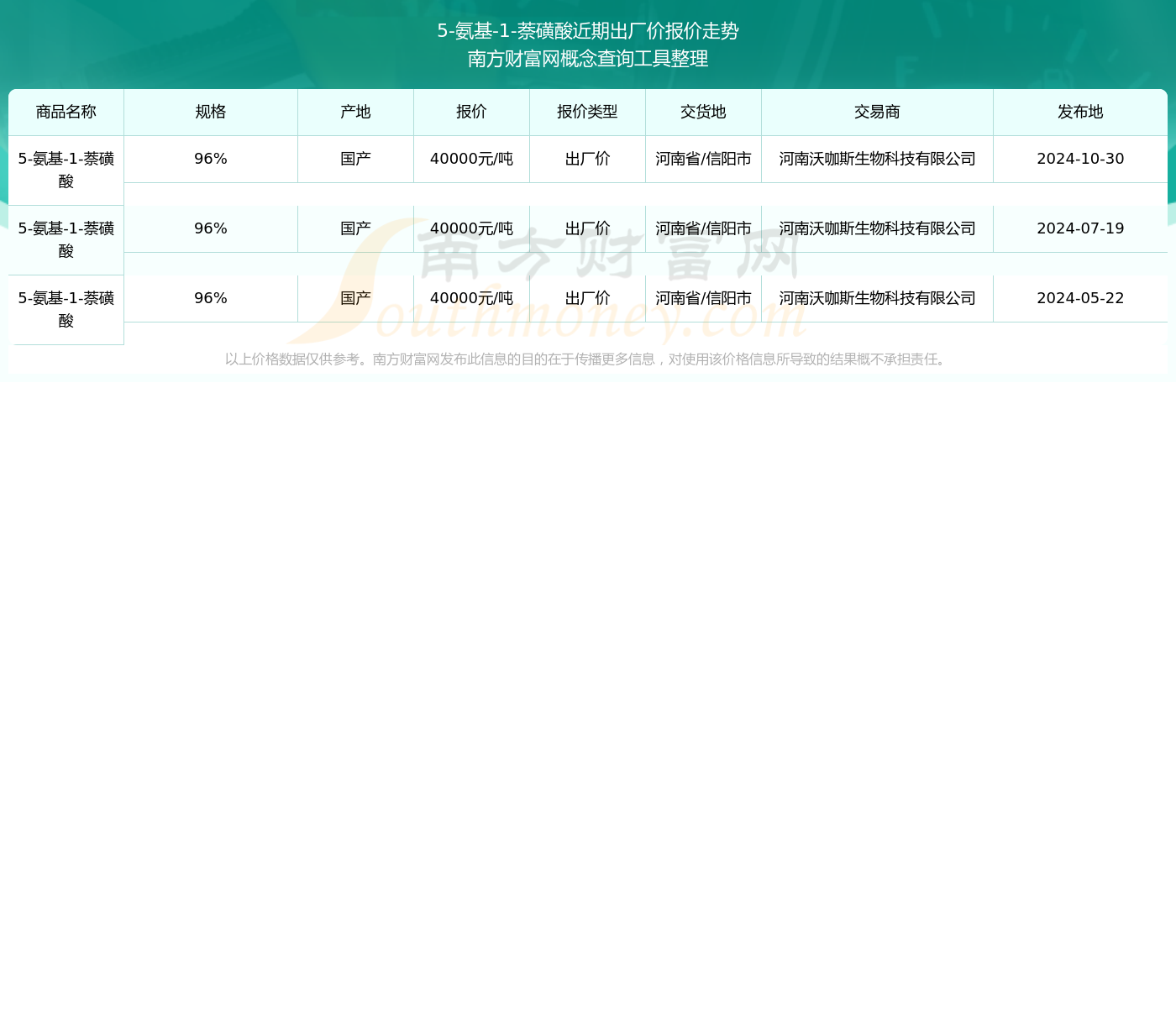
Task: Click the title 5-氨基-1-萘磺酸近期出厂价报价走势
Action: click(588, 31)
